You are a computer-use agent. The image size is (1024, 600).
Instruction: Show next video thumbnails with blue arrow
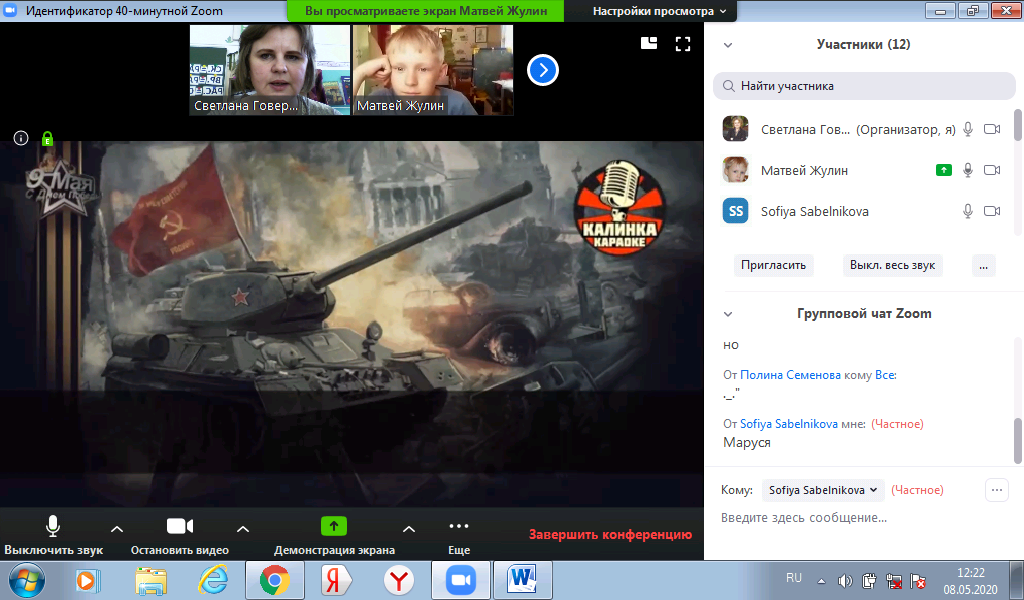(543, 70)
